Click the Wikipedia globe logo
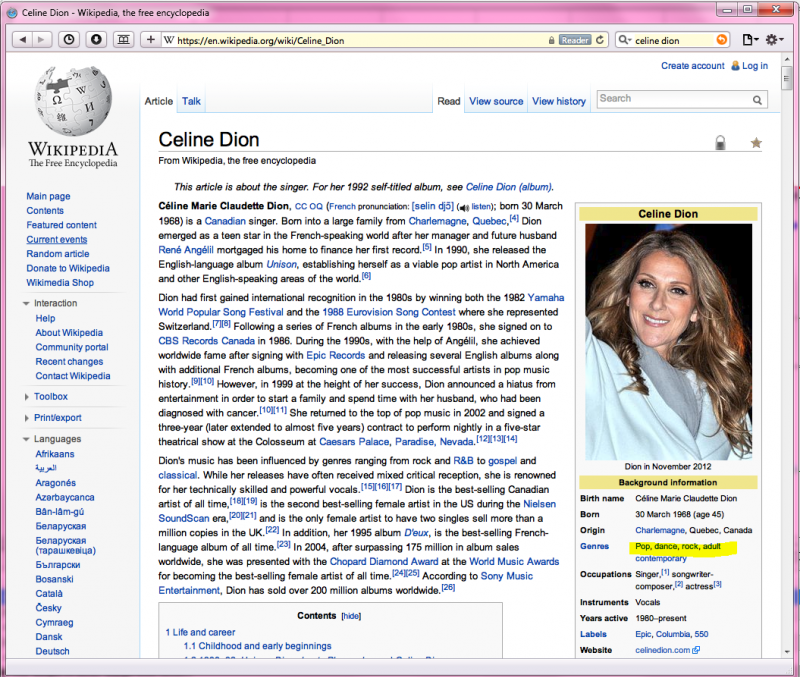Image resolution: width=800 pixels, height=677 pixels. point(73,101)
